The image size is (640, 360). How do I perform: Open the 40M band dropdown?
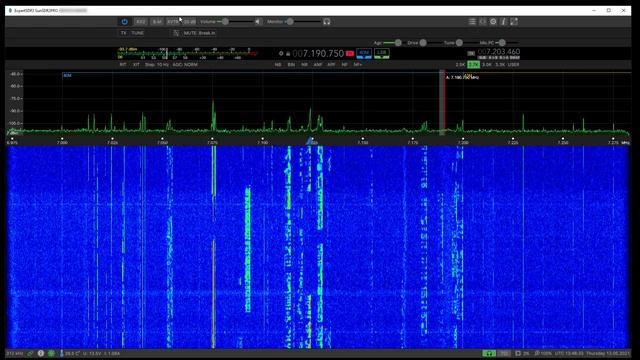pos(364,53)
